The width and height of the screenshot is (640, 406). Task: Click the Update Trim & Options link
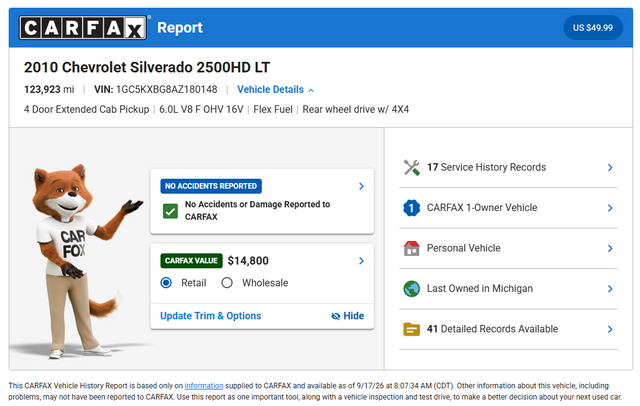(211, 316)
